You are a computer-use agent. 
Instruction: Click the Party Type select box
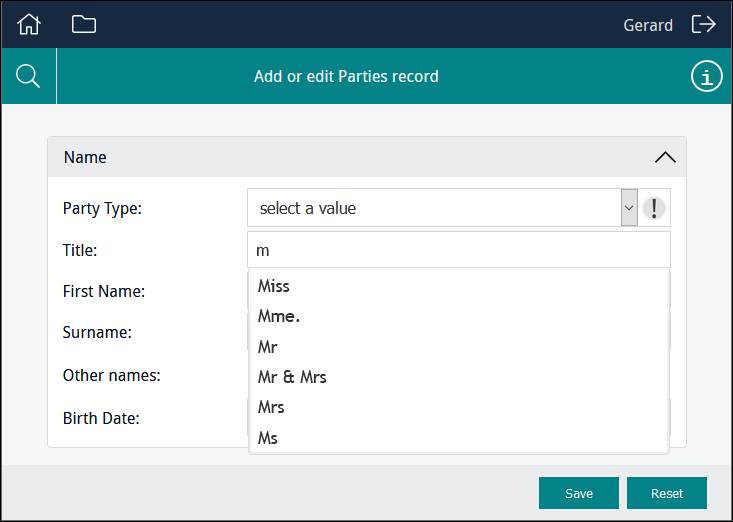click(434, 208)
